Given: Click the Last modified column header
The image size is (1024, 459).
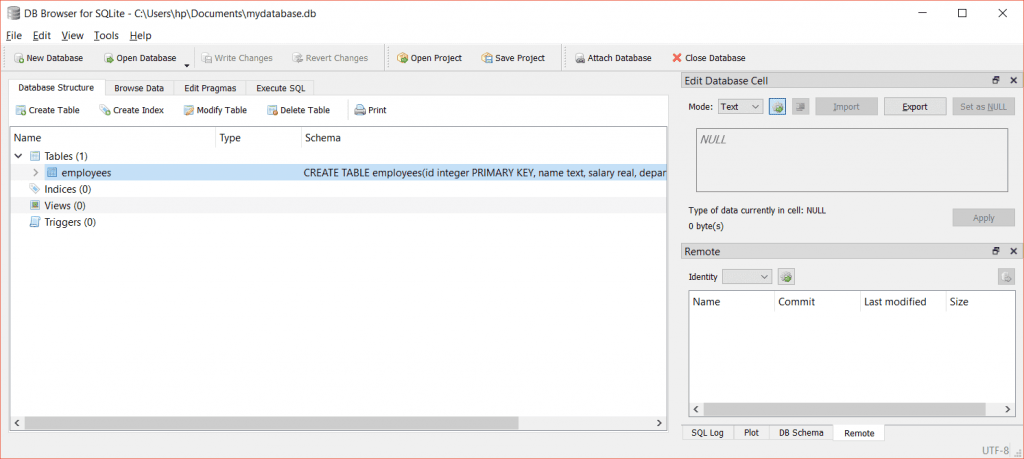Looking at the screenshot, I should click(903, 302).
